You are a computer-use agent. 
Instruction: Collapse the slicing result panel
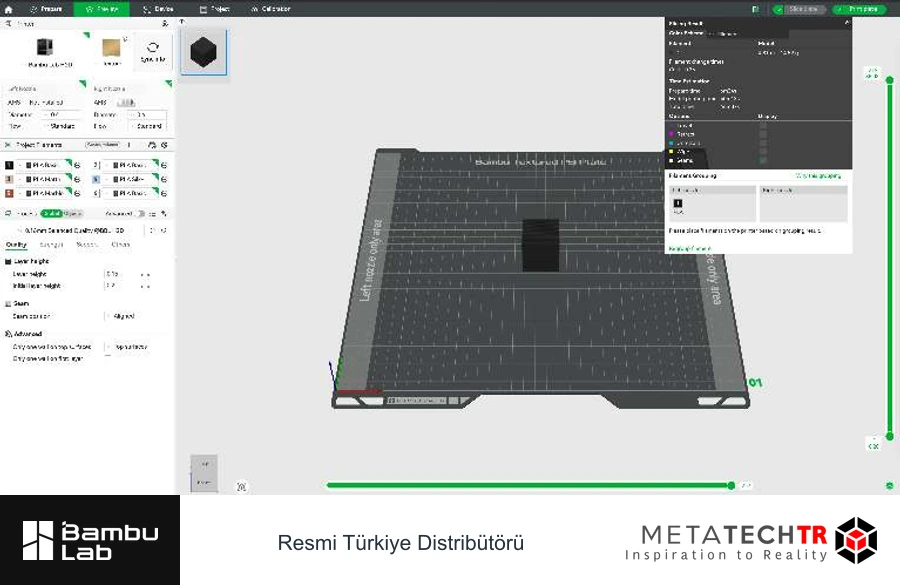click(847, 23)
